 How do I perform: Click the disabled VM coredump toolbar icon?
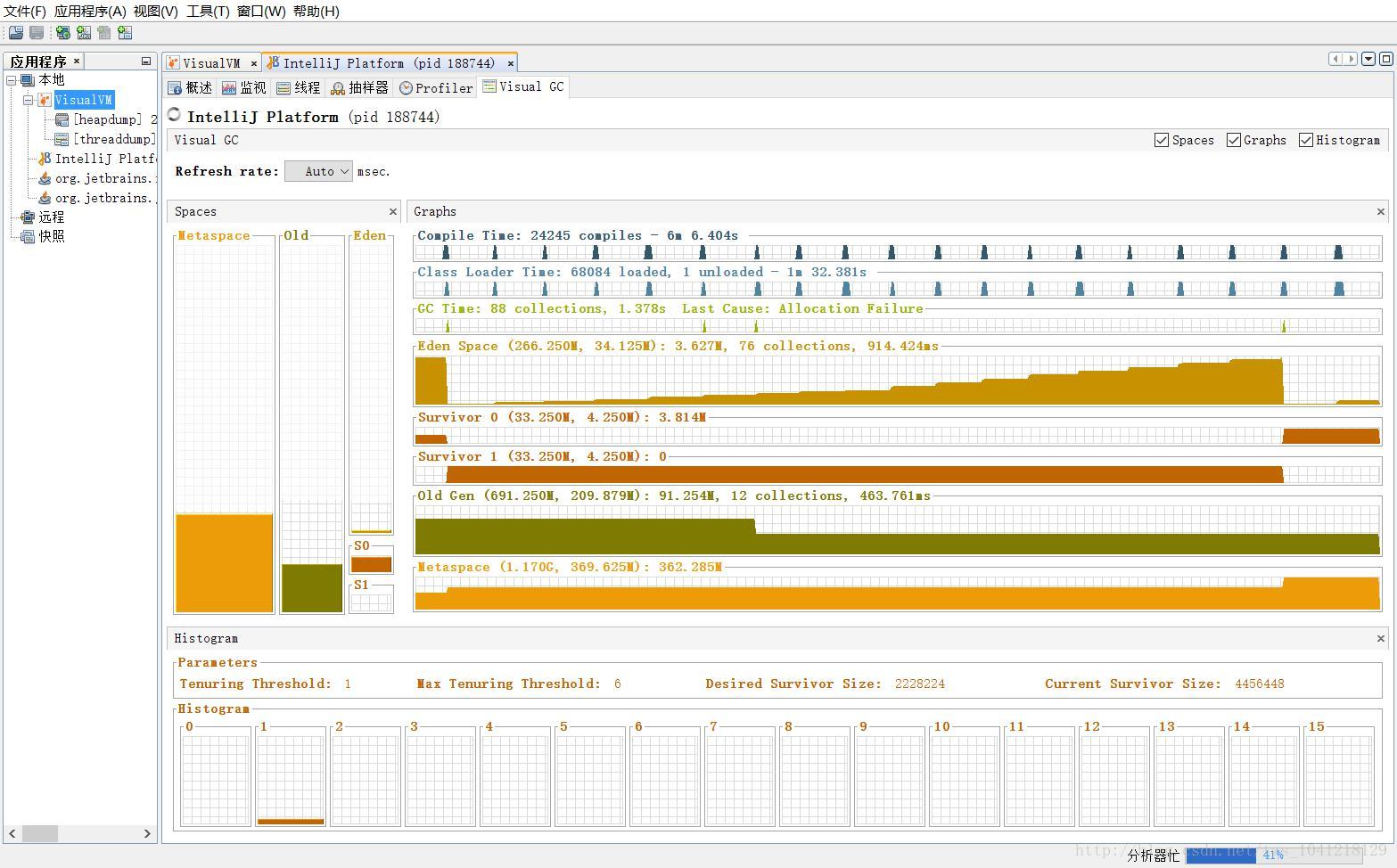coord(104,33)
